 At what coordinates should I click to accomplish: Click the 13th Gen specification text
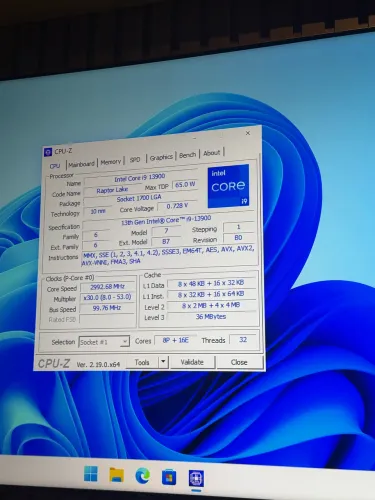[x=166, y=220]
